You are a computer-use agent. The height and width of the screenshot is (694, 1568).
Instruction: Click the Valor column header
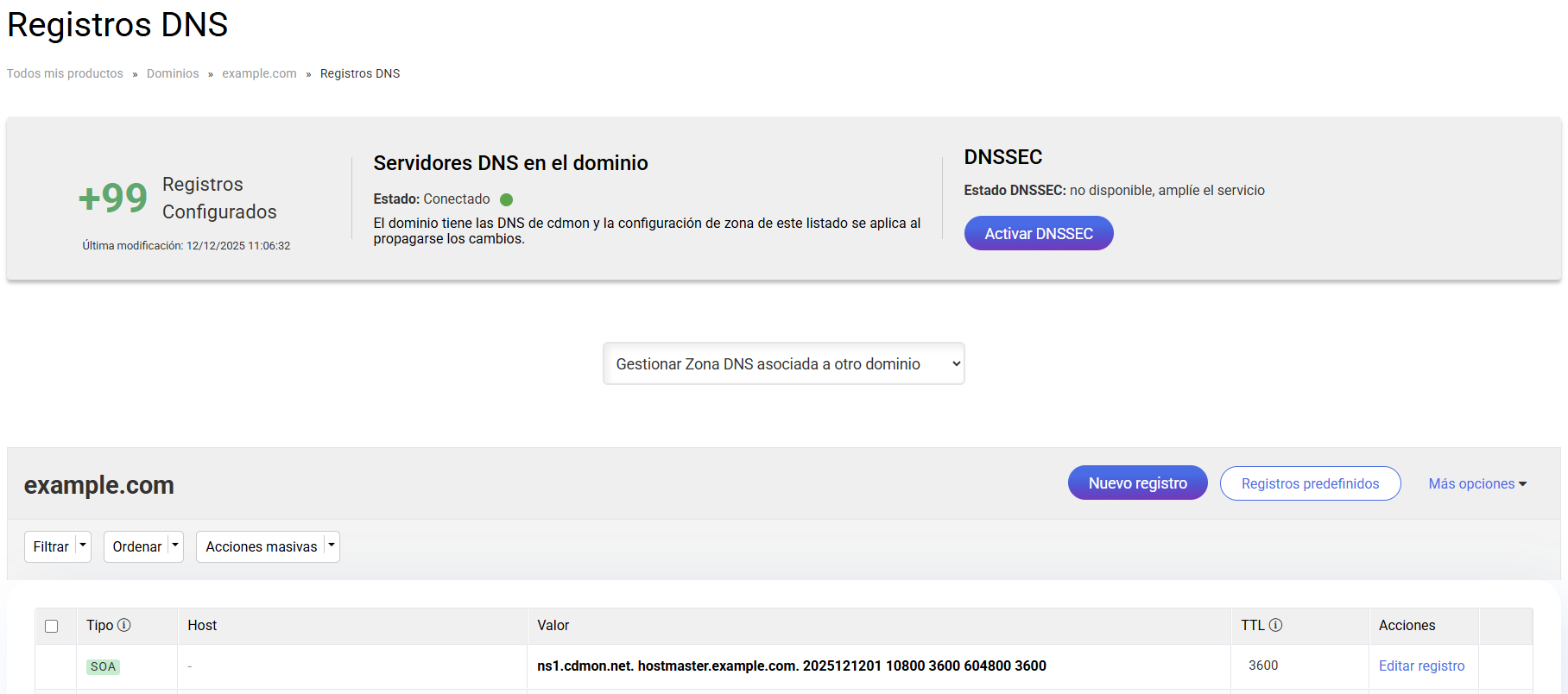(x=553, y=625)
